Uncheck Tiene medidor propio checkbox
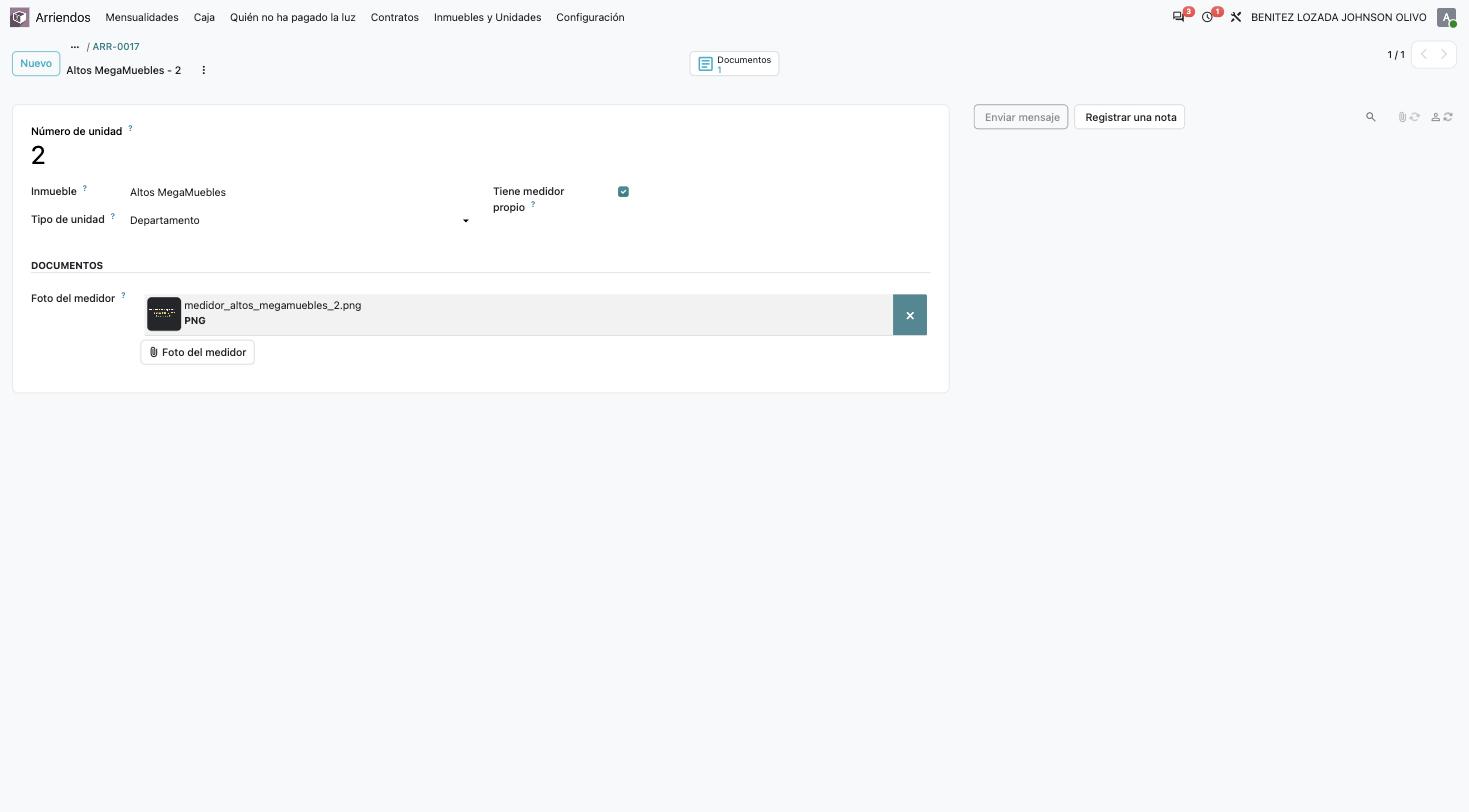Screen dimensions: 1469x812 click(x=623, y=192)
